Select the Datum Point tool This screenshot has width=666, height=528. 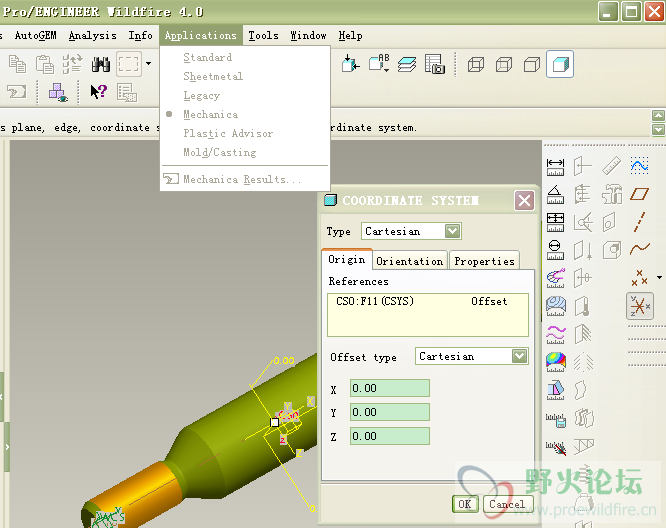(639, 278)
